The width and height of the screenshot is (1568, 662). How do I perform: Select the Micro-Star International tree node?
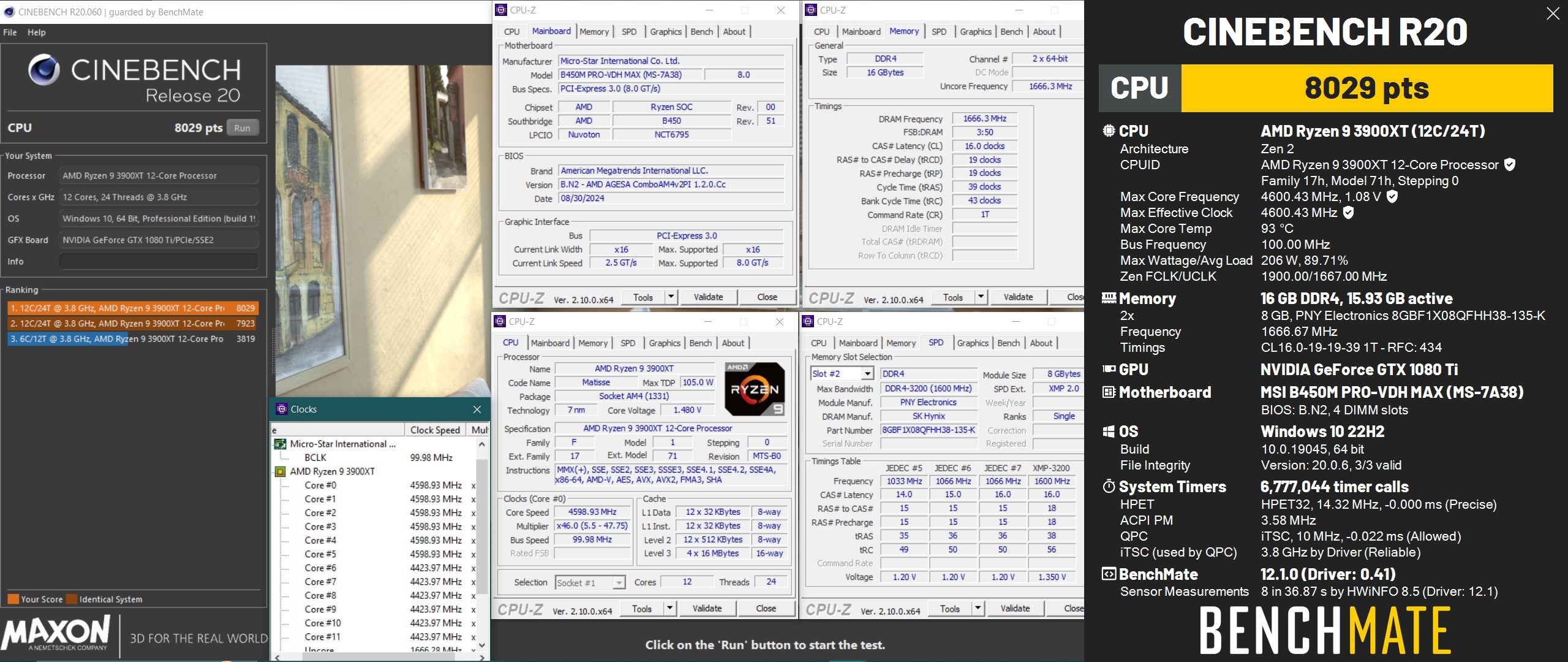343,444
